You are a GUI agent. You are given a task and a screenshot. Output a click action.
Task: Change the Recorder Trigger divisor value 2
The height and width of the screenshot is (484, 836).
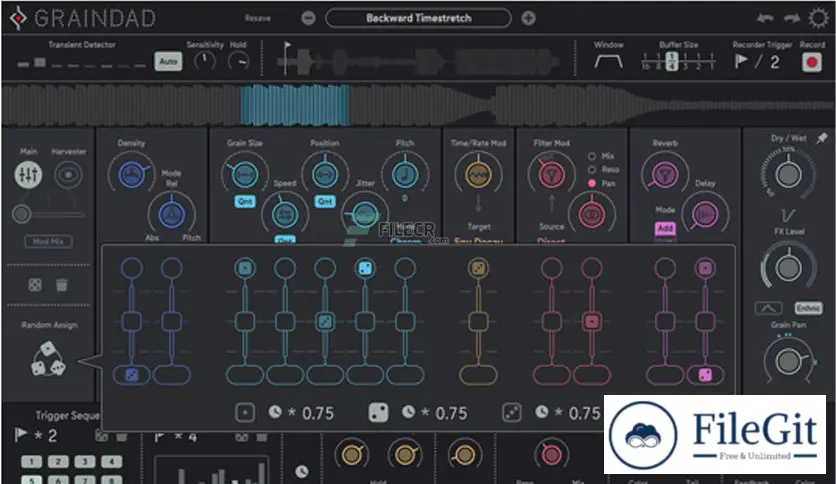coord(775,62)
